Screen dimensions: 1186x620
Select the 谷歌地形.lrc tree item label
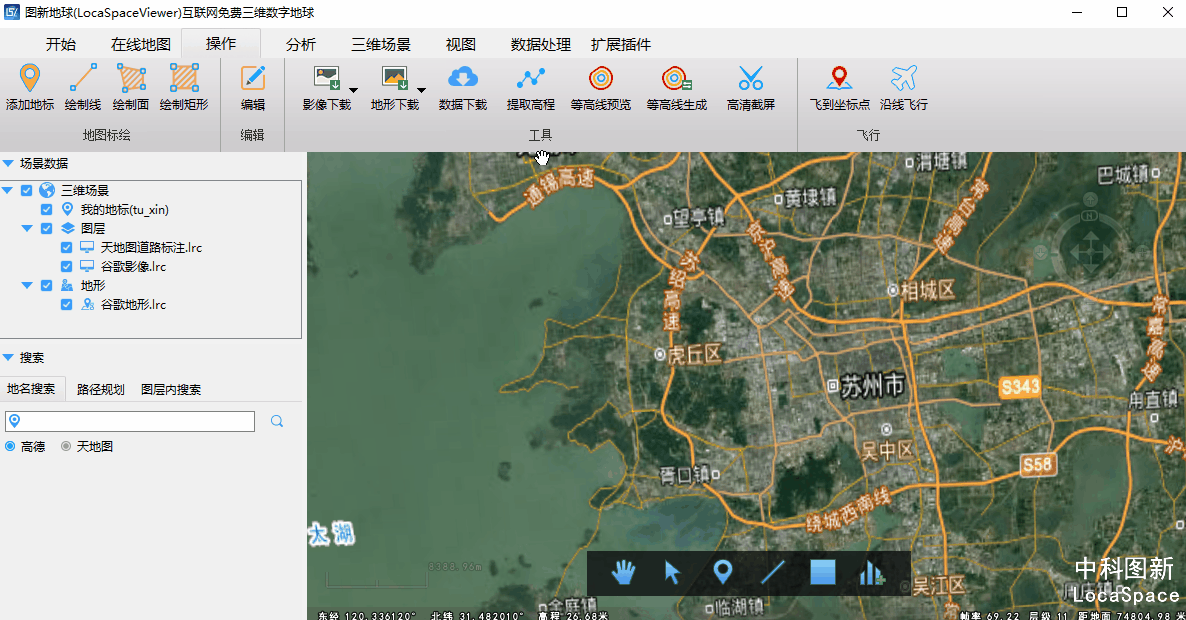(133, 304)
